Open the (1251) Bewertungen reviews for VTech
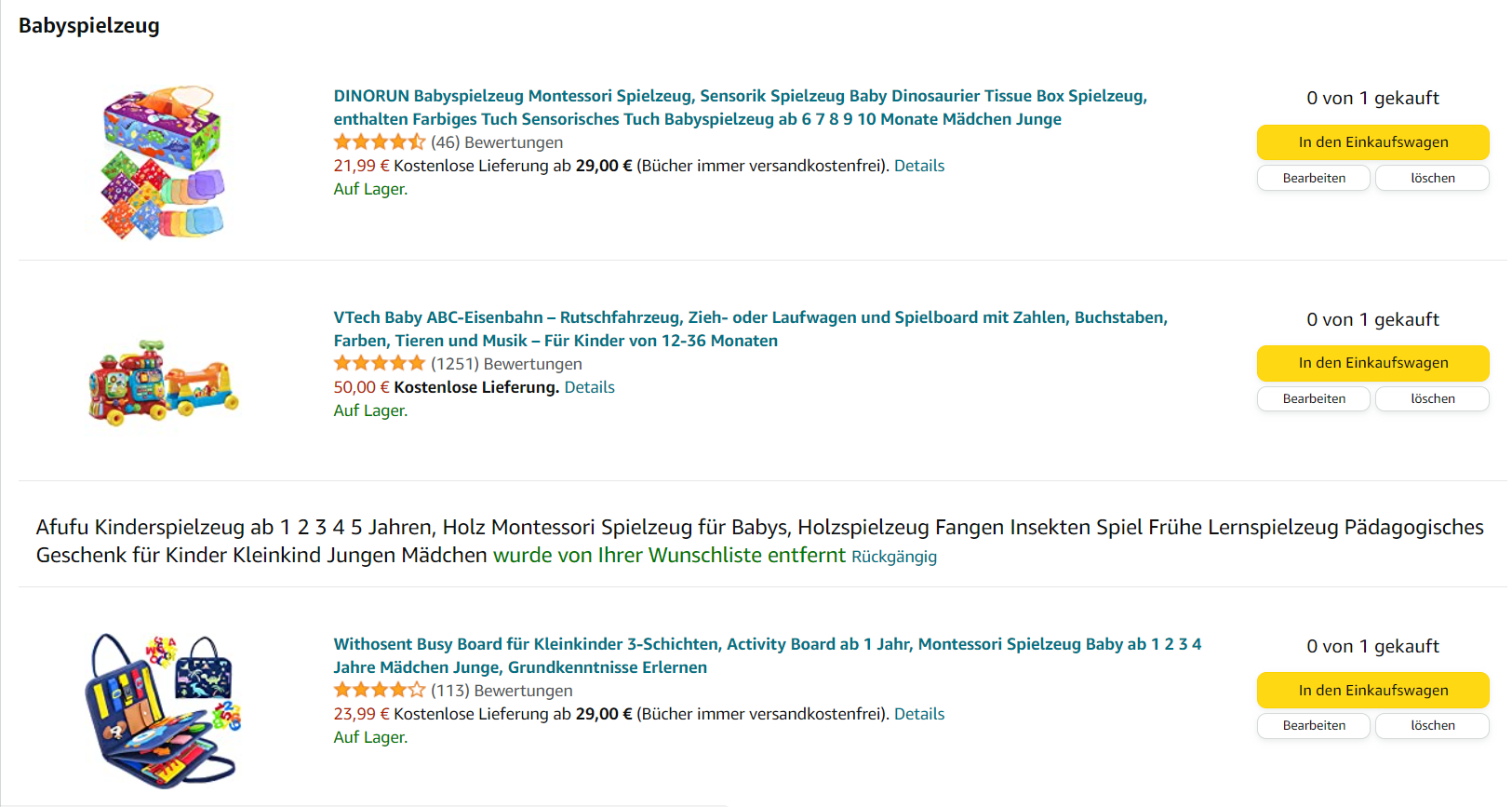1512x807 pixels. tap(506, 364)
